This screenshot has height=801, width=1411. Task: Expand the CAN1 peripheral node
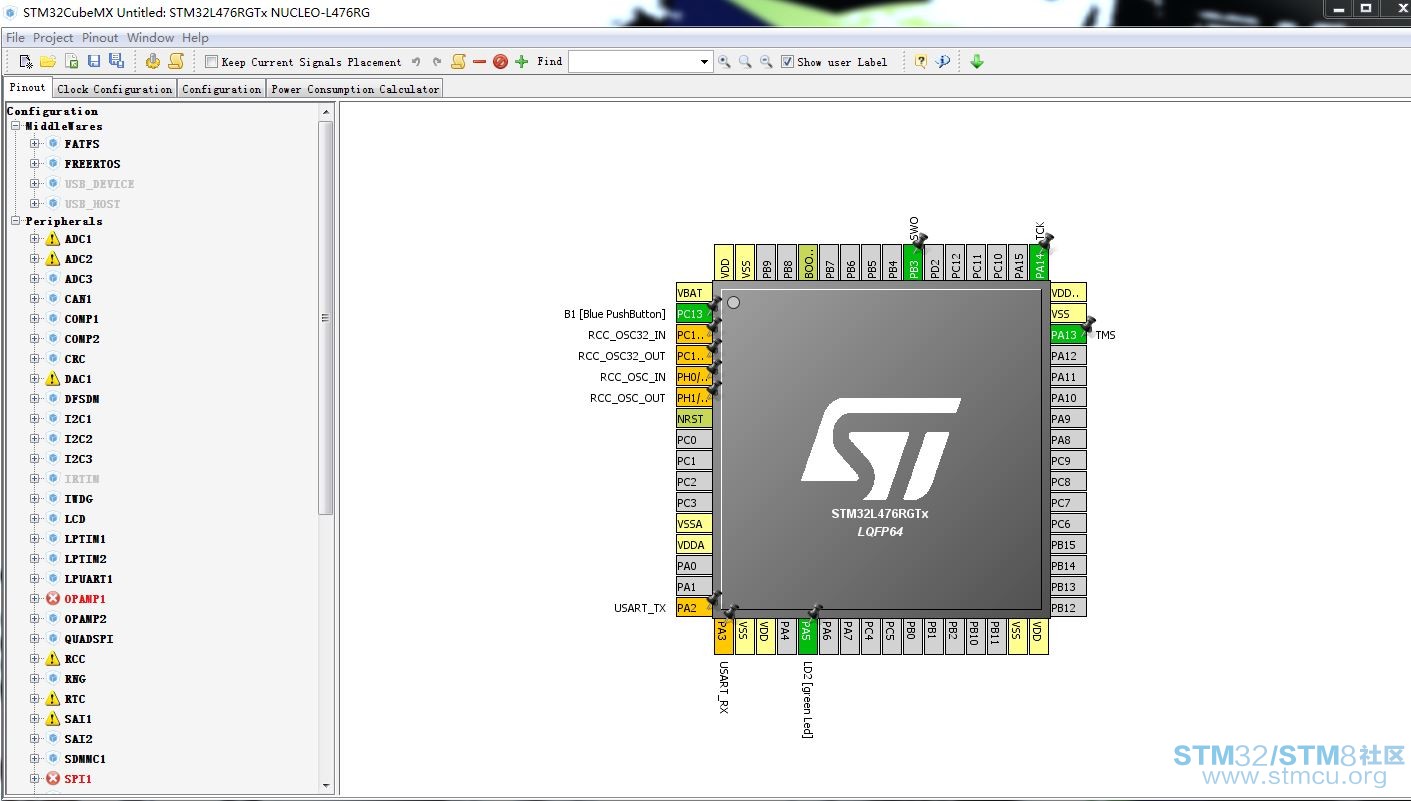[35, 299]
